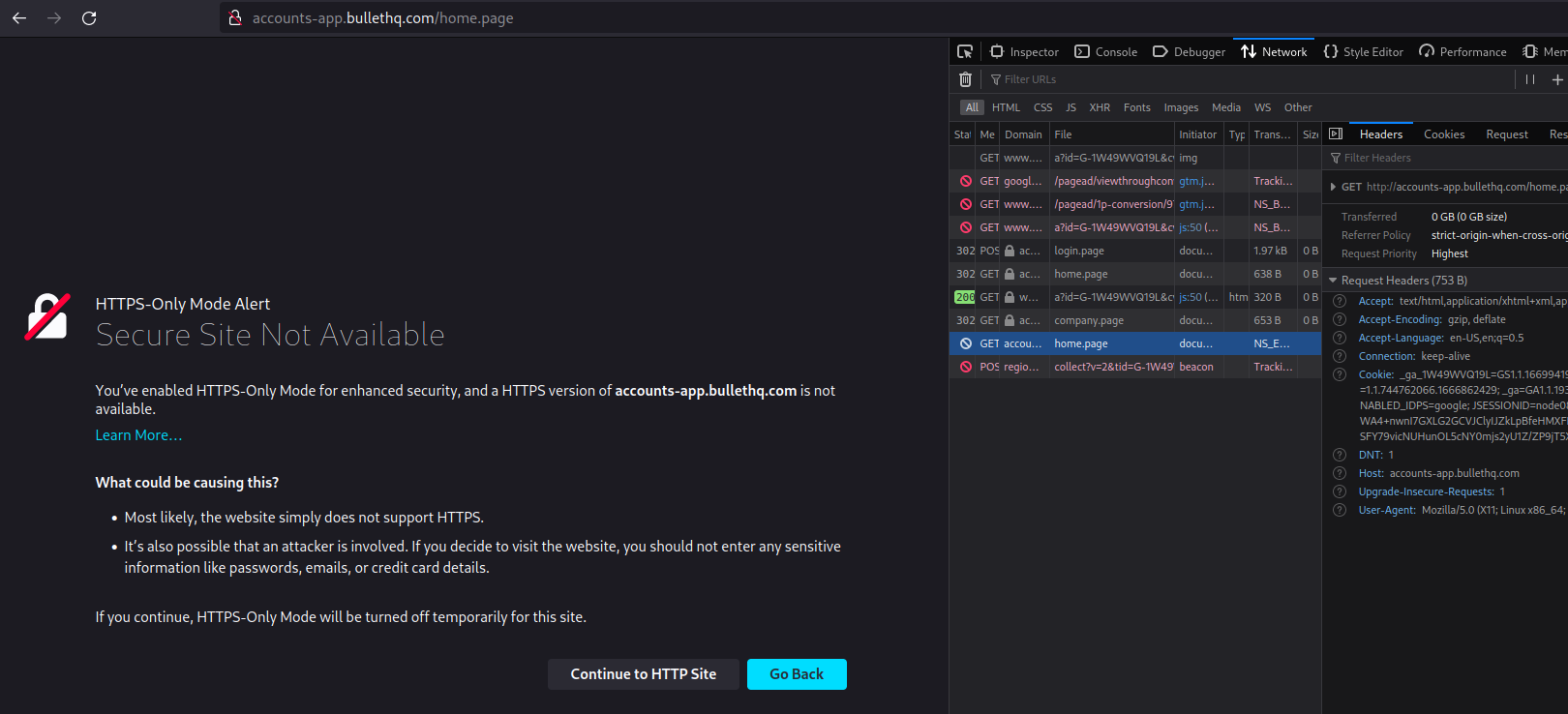Toggle the XHR request type filter
Image resolution: width=1568 pixels, height=714 pixels.
1100,107
